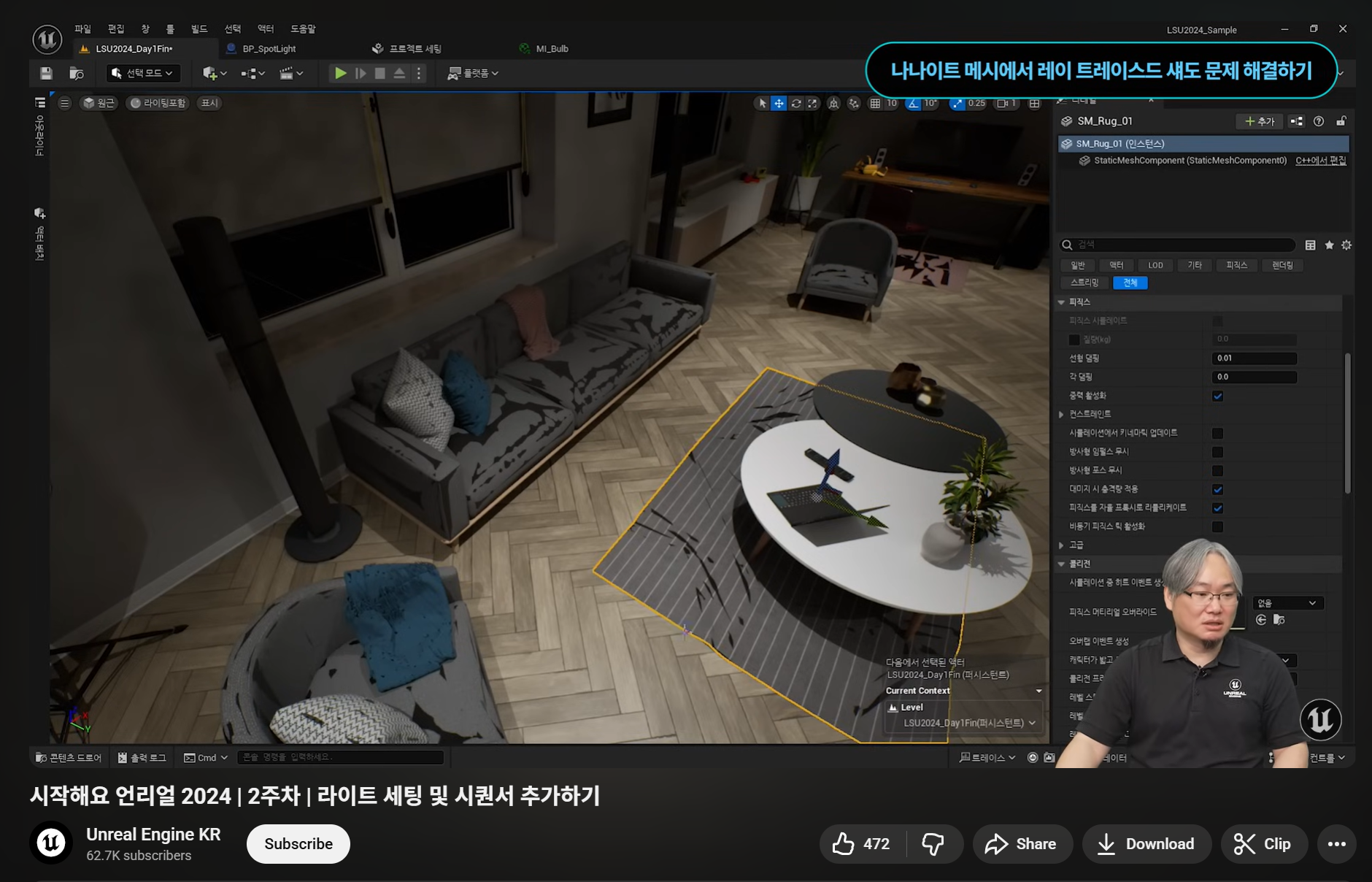Open the Details settings gear icon
The width and height of the screenshot is (1372, 882).
coord(1346,245)
